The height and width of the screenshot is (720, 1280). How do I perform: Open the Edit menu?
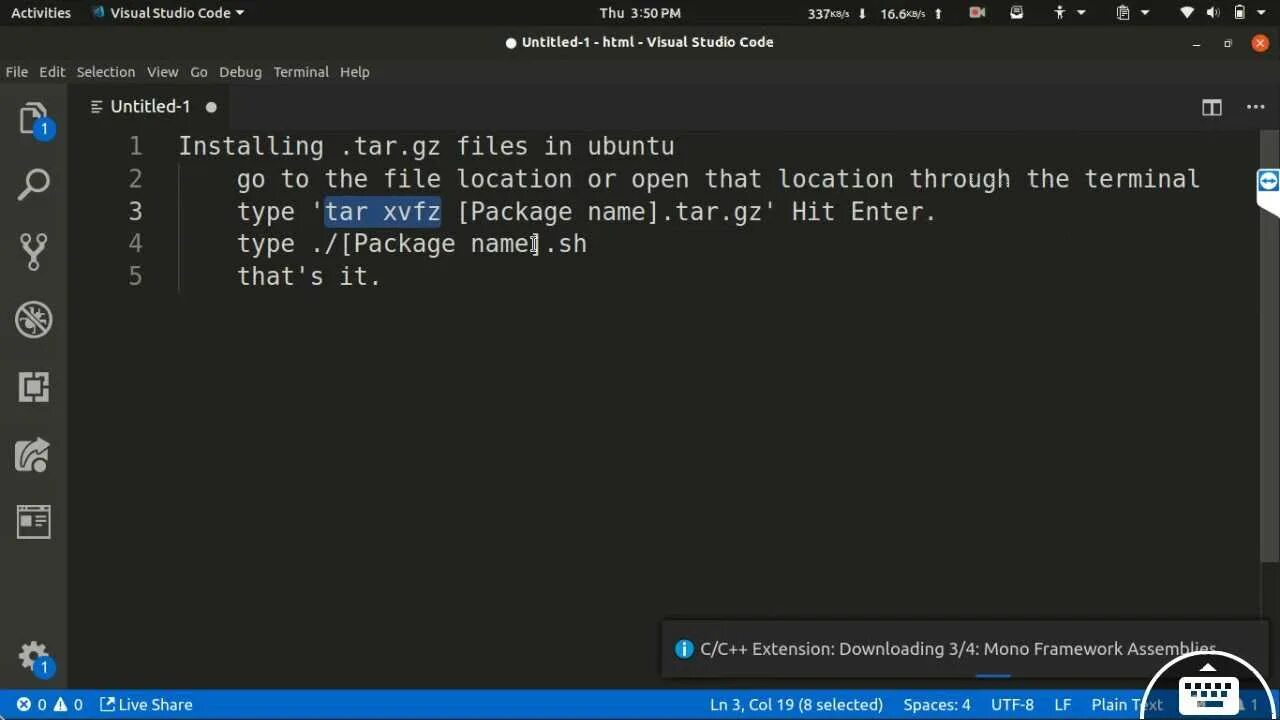52,72
